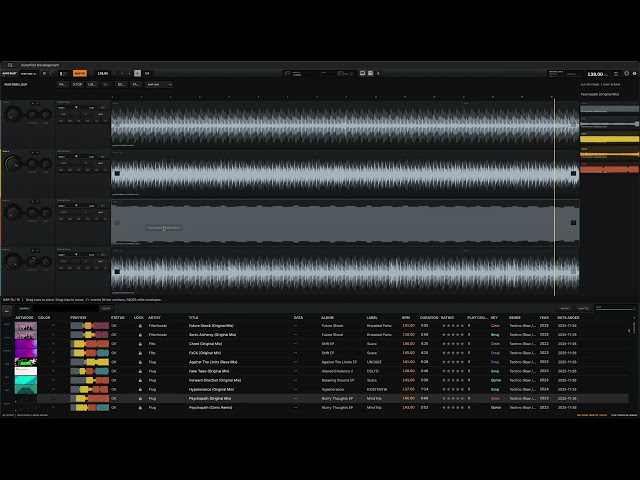Toggle the orange MASTER button
The height and width of the screenshot is (480, 640).
(80, 73)
